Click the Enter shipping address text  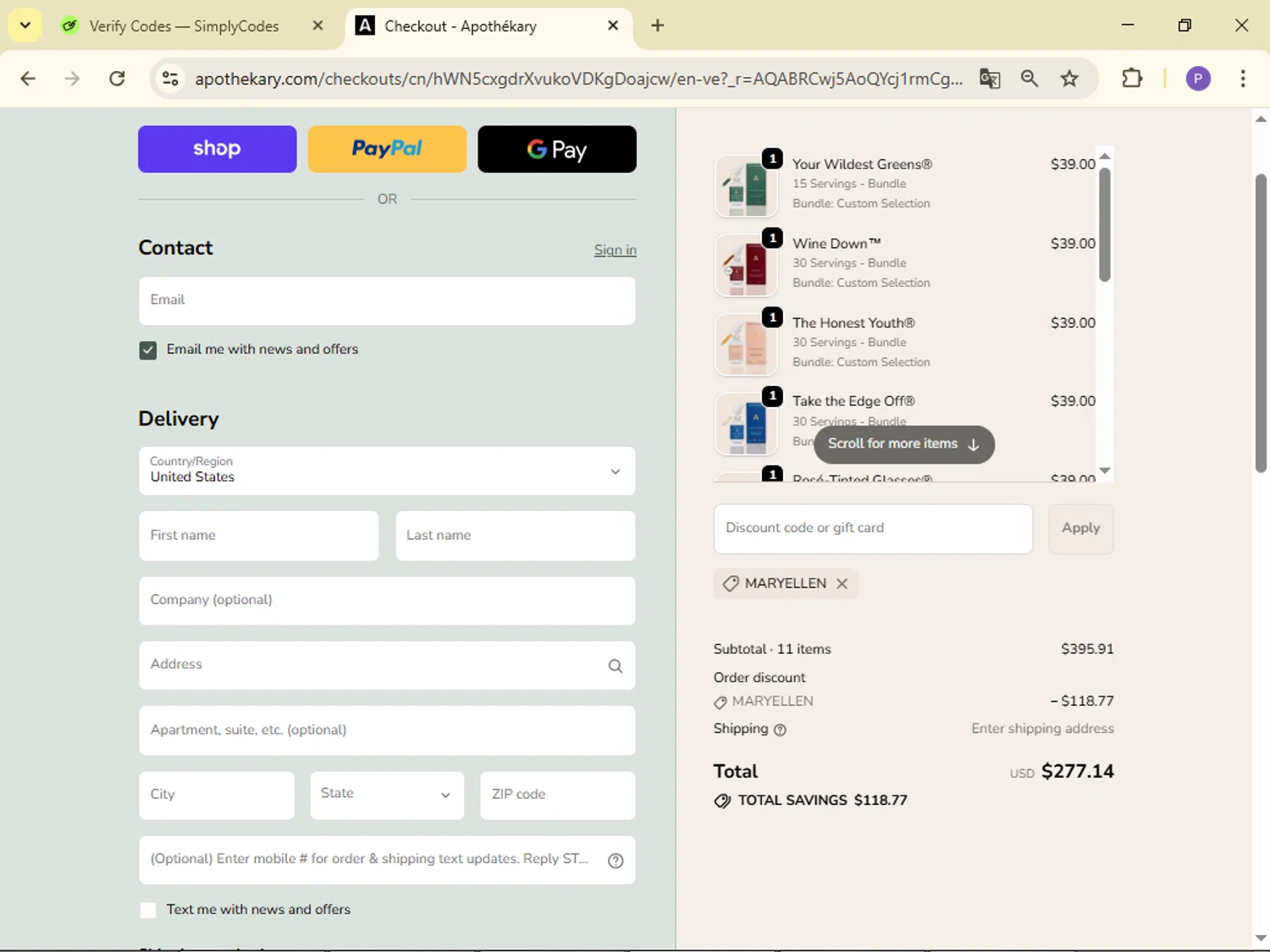1042,729
